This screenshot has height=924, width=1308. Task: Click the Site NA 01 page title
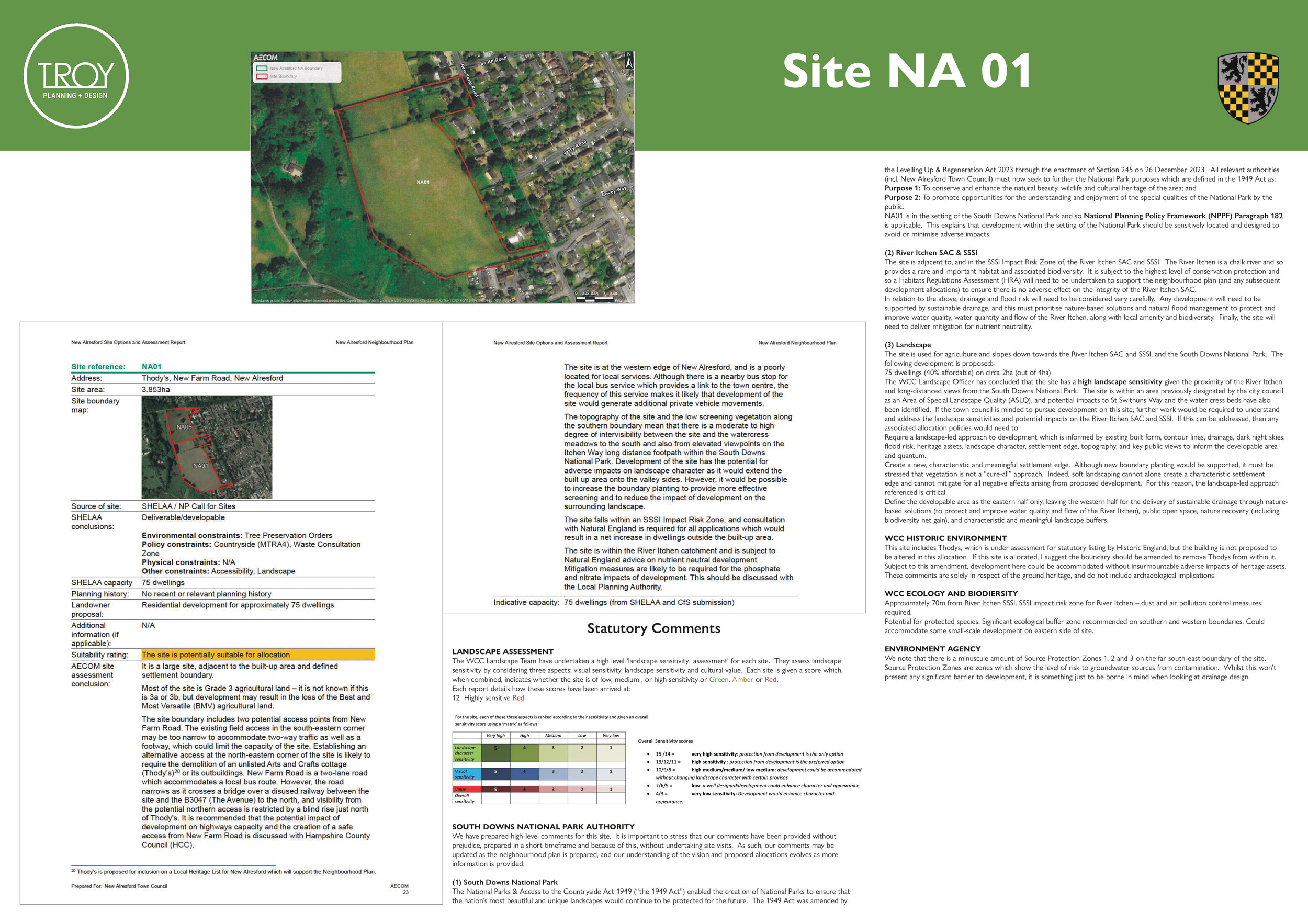point(906,72)
